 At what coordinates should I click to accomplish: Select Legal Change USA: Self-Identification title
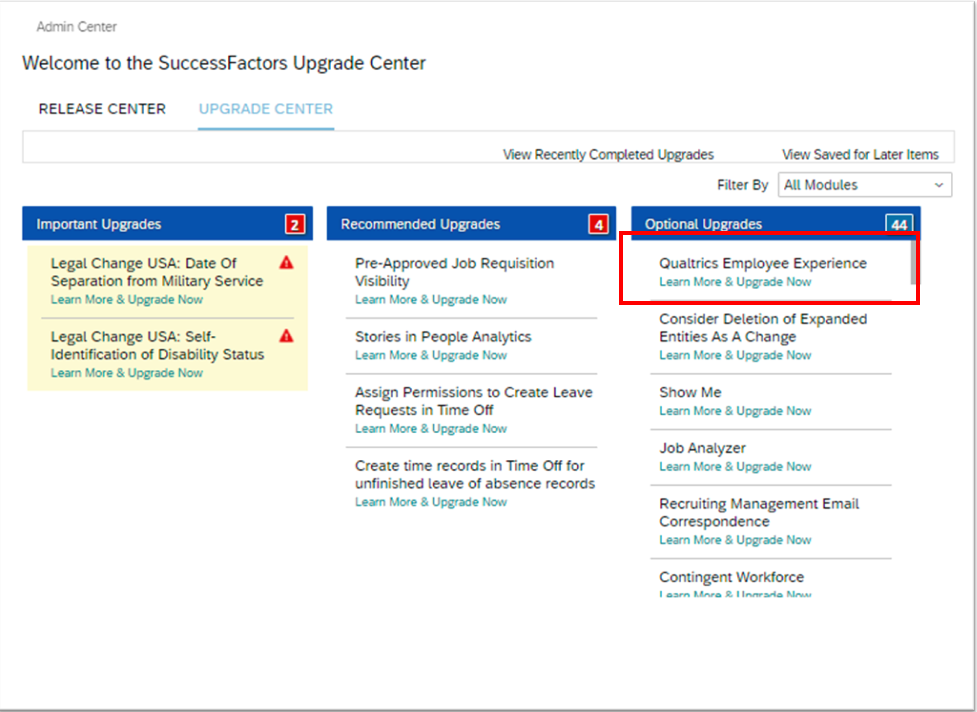(157, 346)
